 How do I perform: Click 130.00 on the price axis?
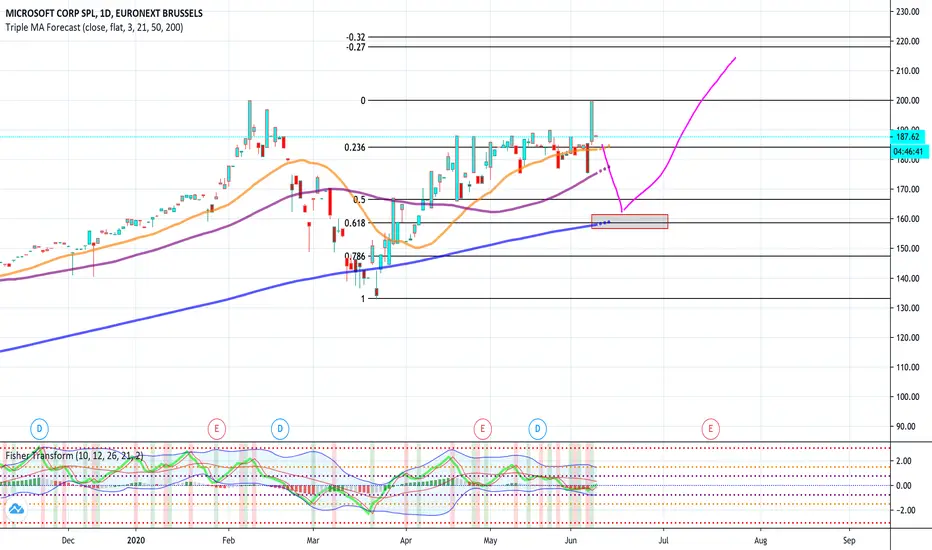pos(908,308)
